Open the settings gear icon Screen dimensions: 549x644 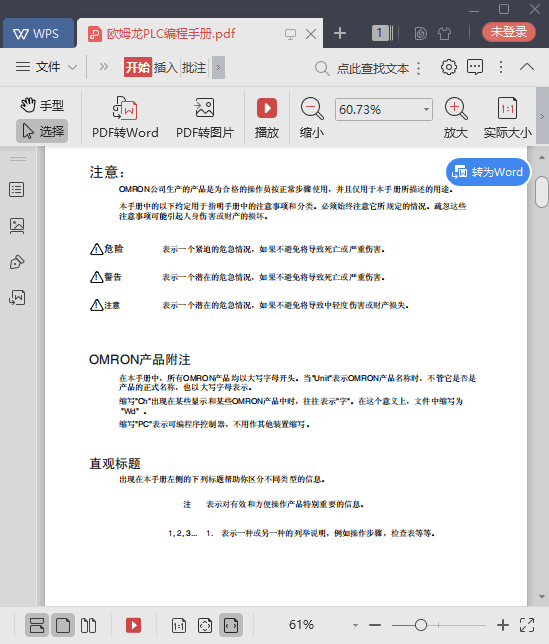click(x=448, y=67)
